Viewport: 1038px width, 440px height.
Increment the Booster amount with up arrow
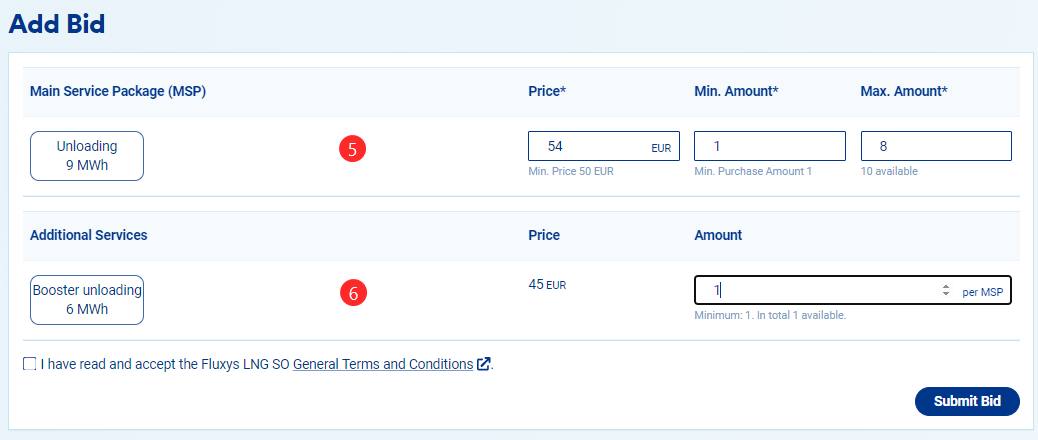[x=946, y=287]
